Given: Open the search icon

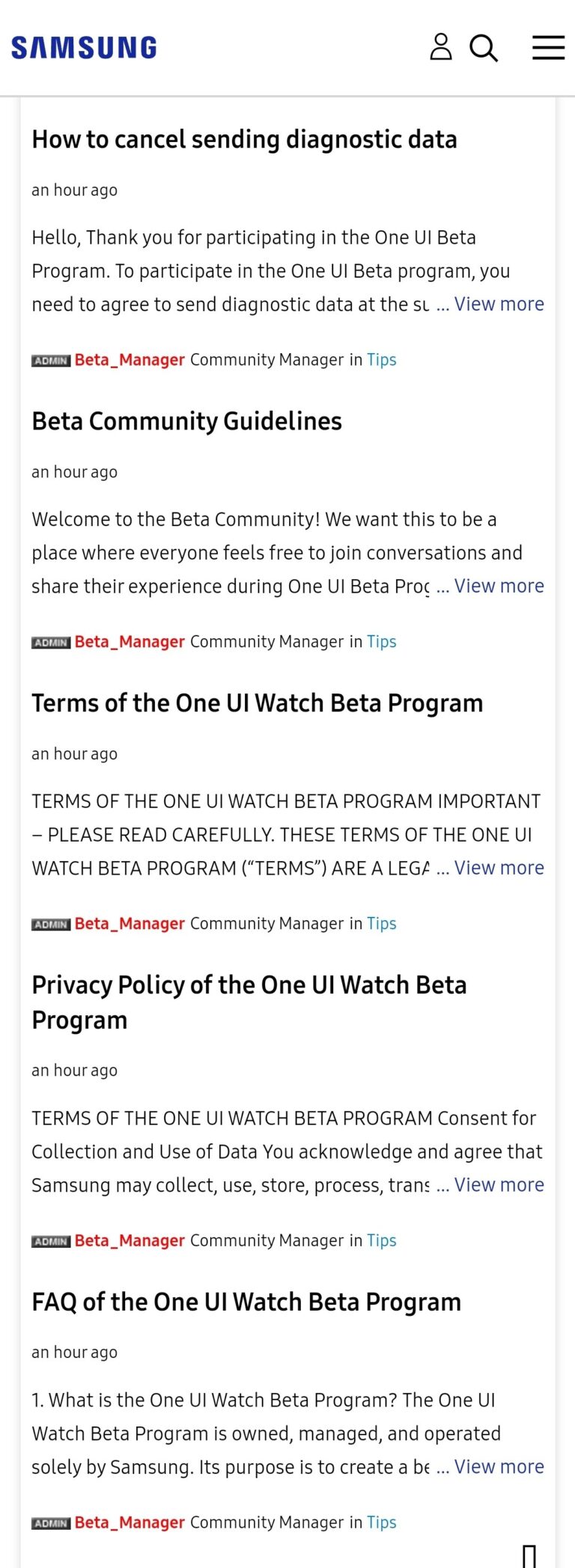Looking at the screenshot, I should click(484, 48).
